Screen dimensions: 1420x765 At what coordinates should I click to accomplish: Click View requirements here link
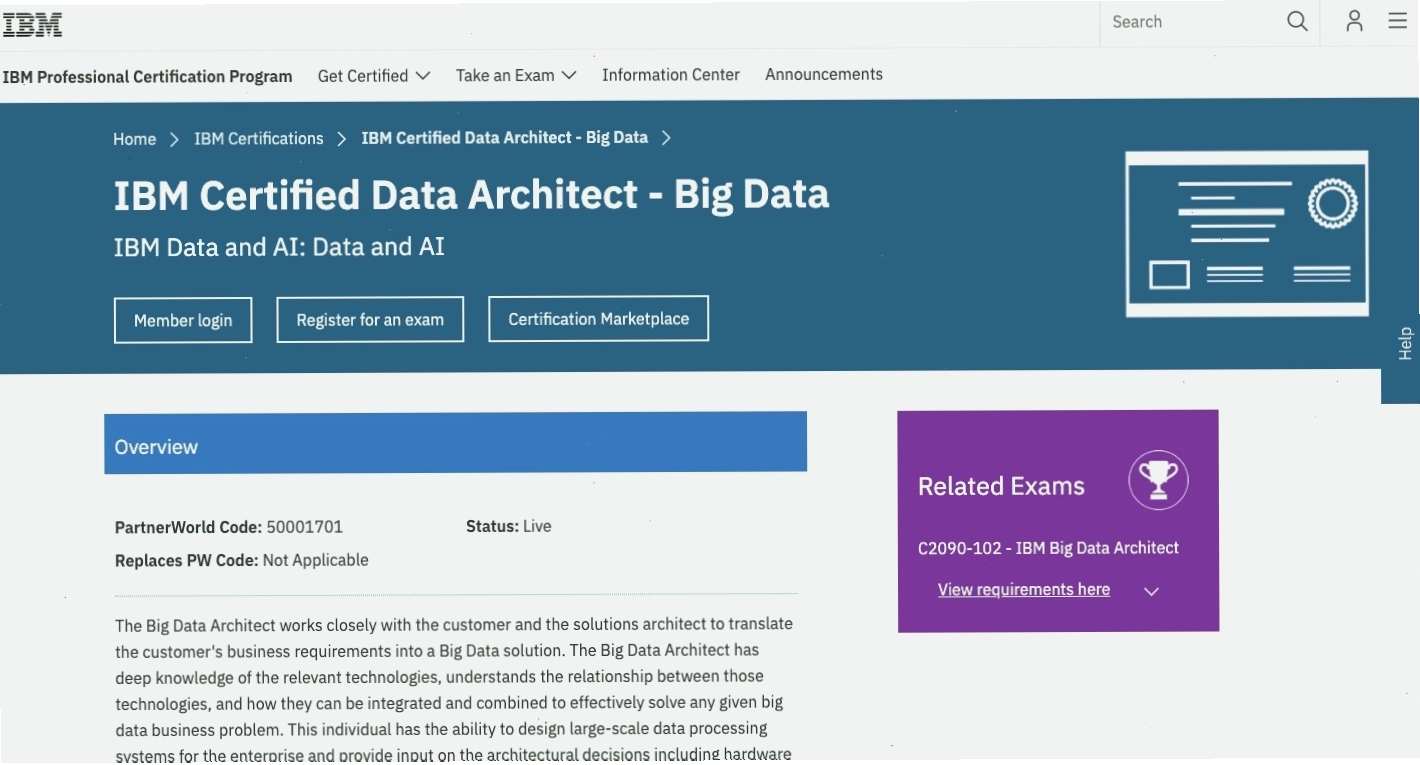(1024, 590)
